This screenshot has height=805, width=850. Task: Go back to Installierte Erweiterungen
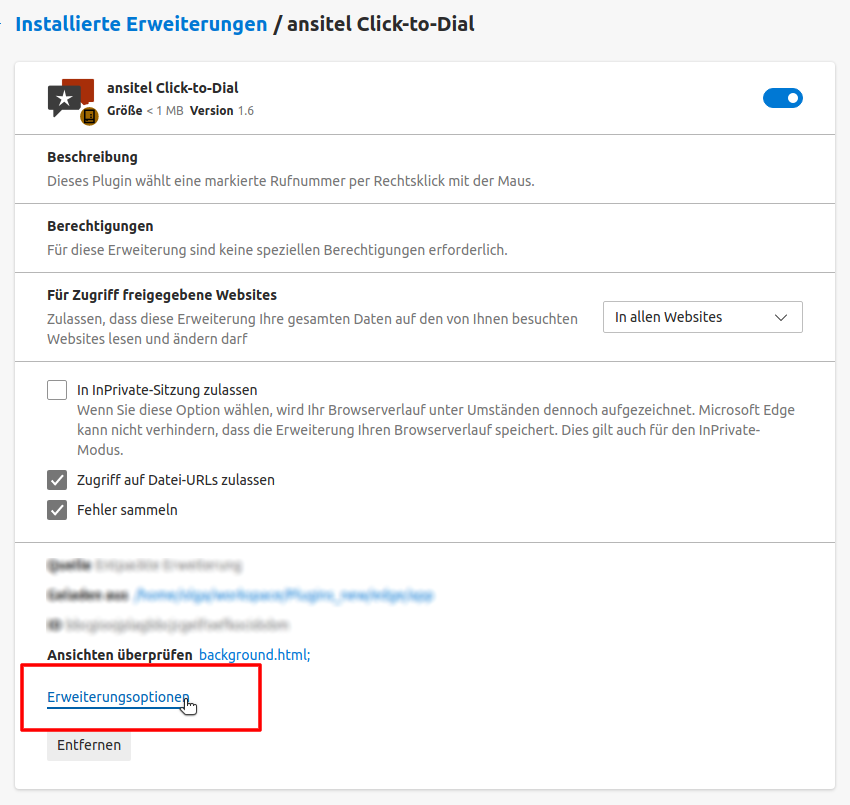pos(141,24)
